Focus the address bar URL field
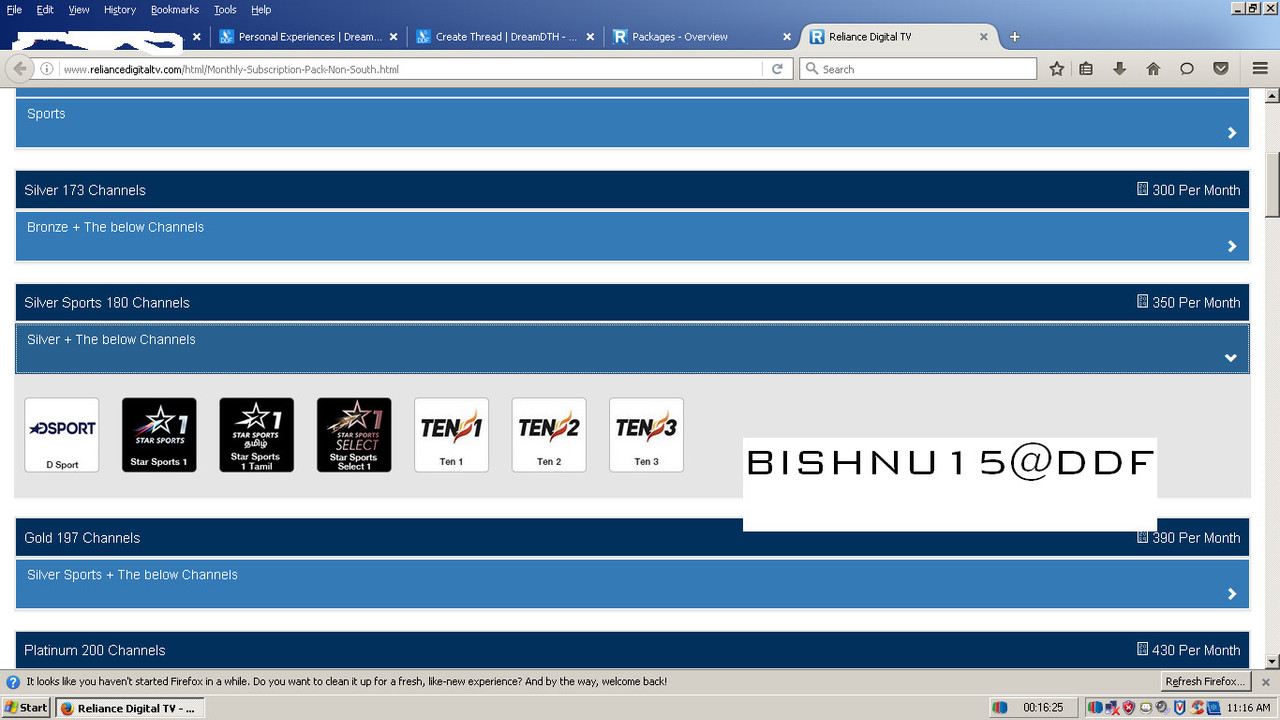Screen dimensions: 1280x720 (410, 69)
